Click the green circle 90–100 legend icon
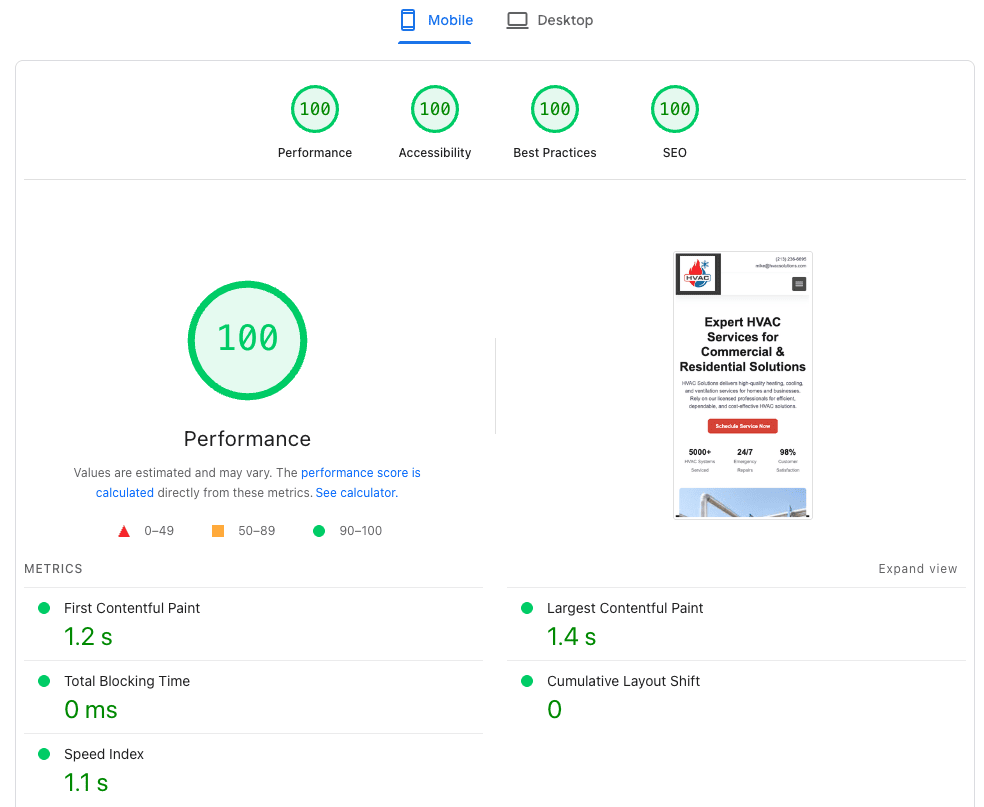This screenshot has width=984, height=807. pyautogui.click(x=319, y=531)
